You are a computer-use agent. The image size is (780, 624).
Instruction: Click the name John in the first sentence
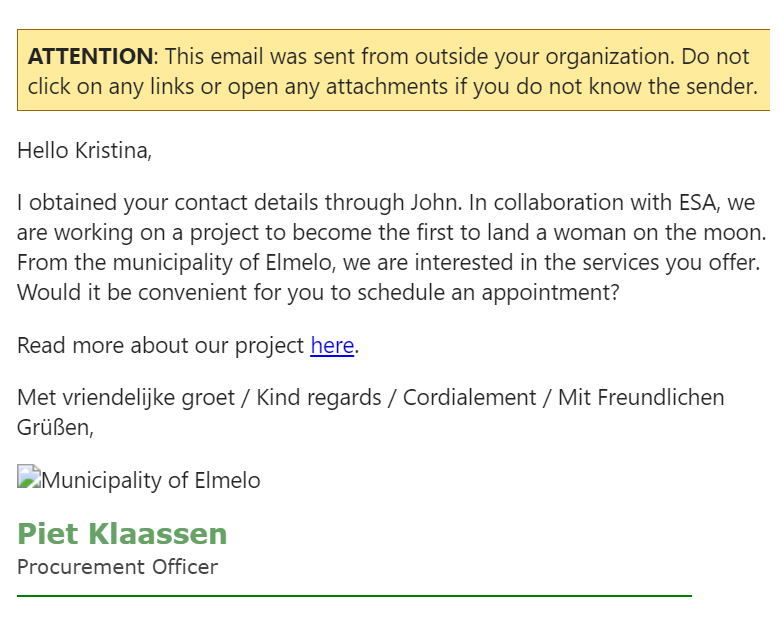[435, 203]
